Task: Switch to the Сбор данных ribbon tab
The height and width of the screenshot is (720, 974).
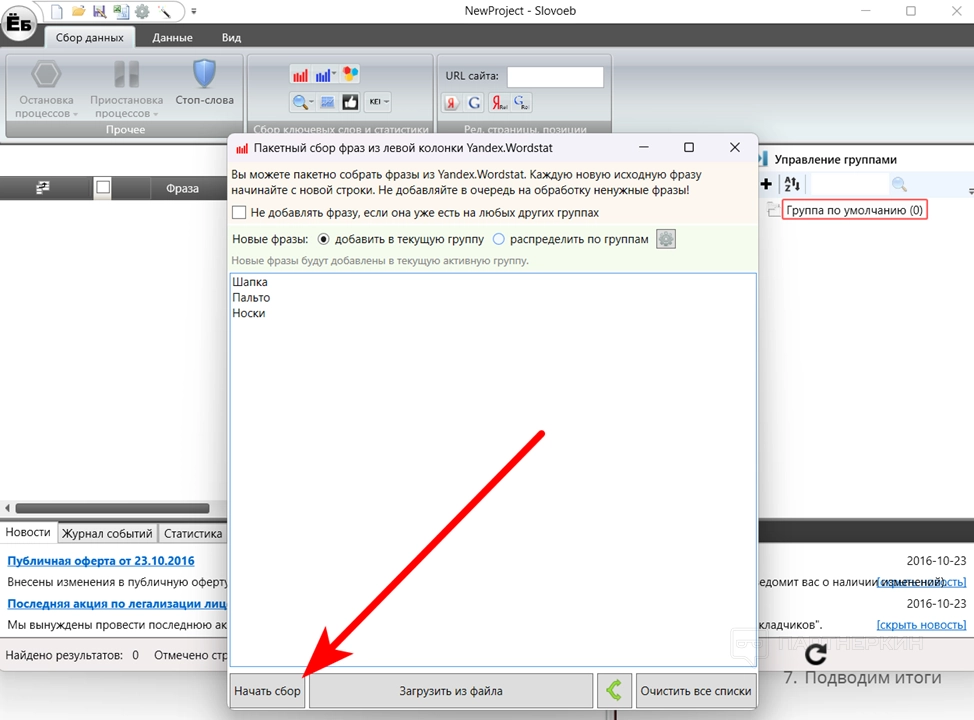Action: click(x=89, y=37)
